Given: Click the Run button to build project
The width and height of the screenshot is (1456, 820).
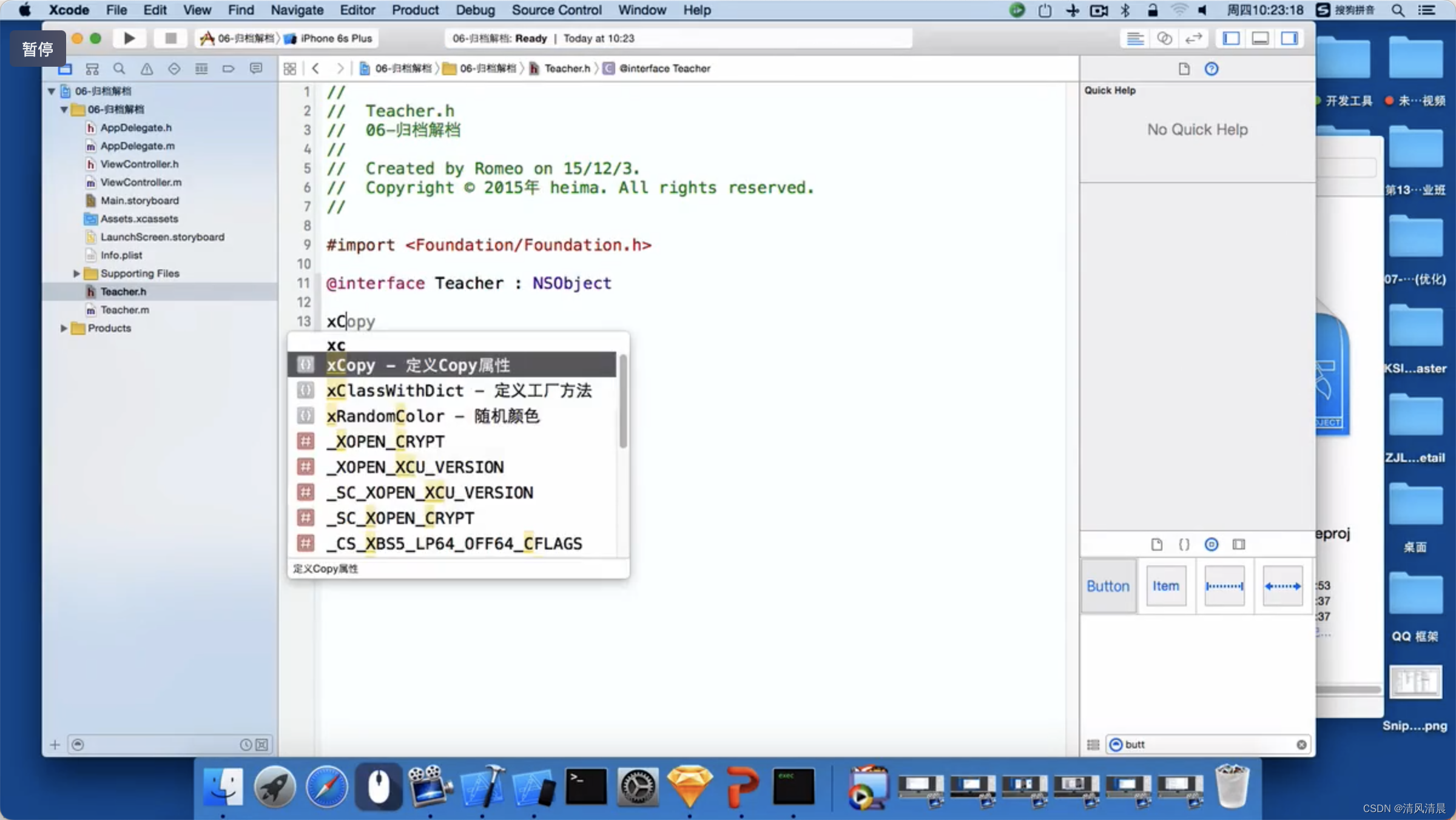Looking at the screenshot, I should [128, 38].
